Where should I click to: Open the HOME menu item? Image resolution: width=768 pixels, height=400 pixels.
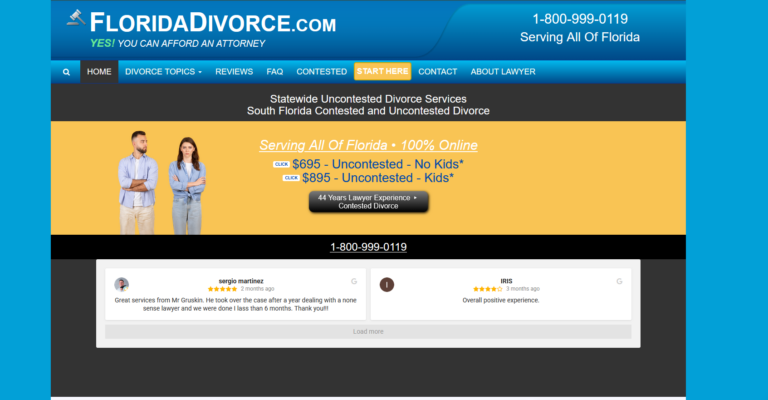point(99,71)
